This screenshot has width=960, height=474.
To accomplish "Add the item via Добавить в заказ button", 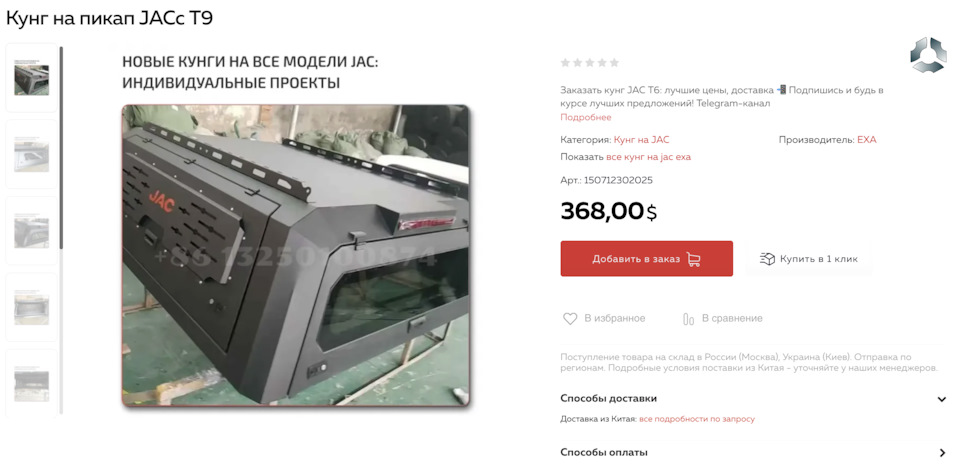I will [x=647, y=258].
